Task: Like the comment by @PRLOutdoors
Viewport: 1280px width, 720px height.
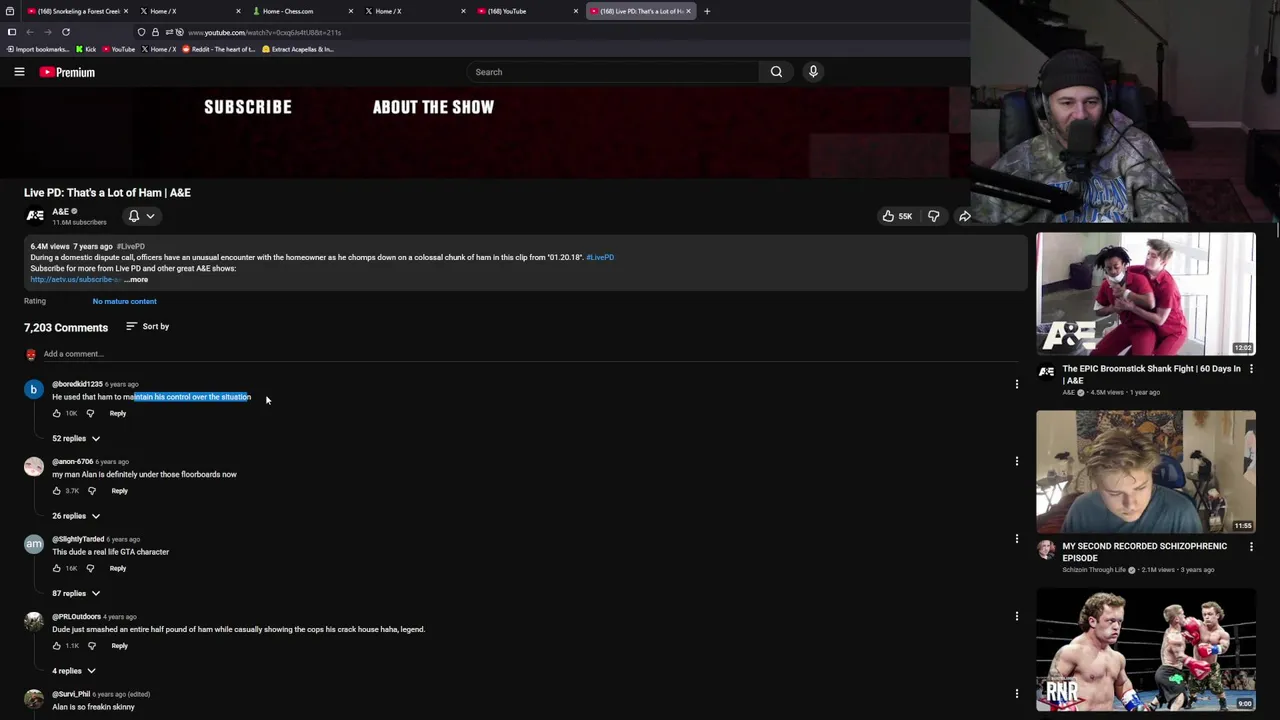Action: click(57, 646)
